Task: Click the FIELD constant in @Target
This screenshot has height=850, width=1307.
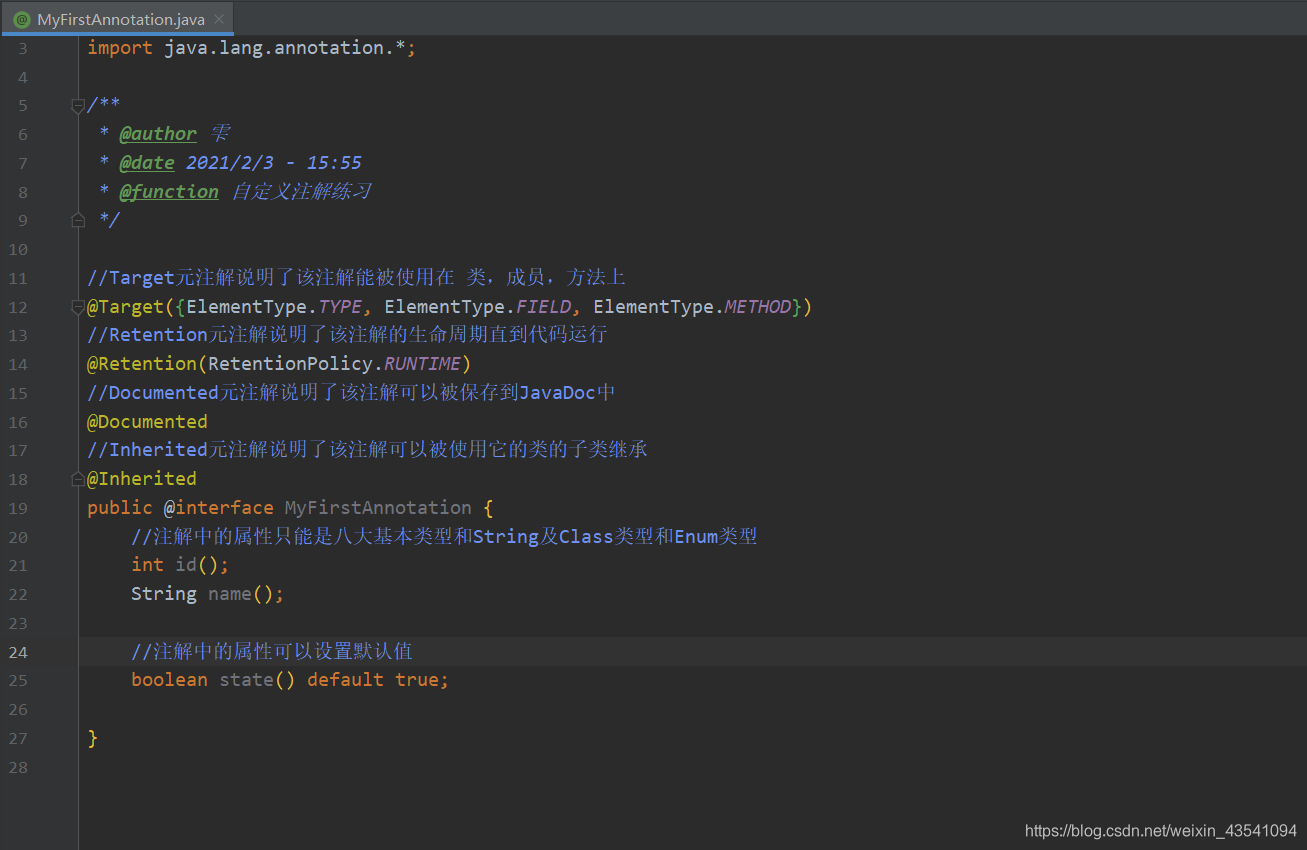Action: [x=545, y=307]
